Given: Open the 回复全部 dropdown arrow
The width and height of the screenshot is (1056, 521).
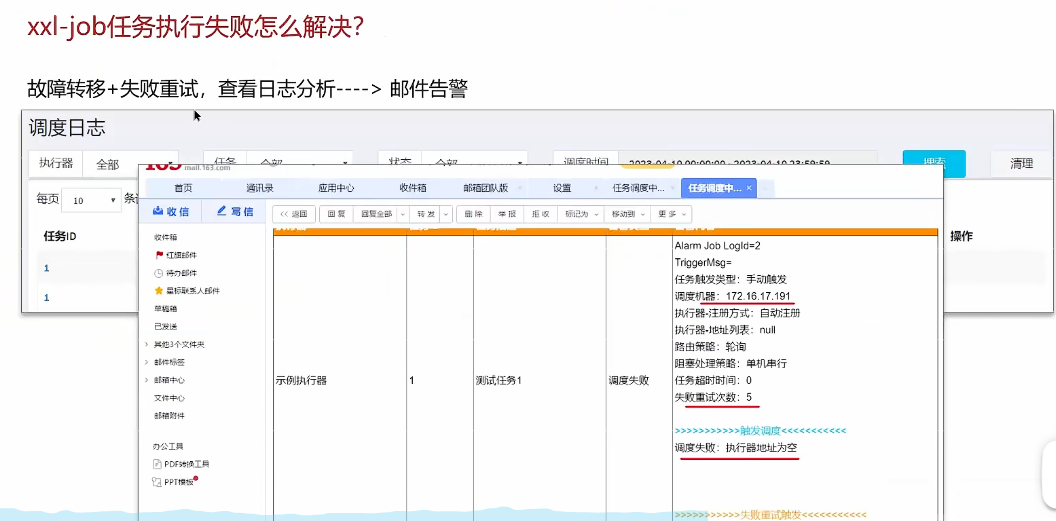Looking at the screenshot, I should click(402, 214).
